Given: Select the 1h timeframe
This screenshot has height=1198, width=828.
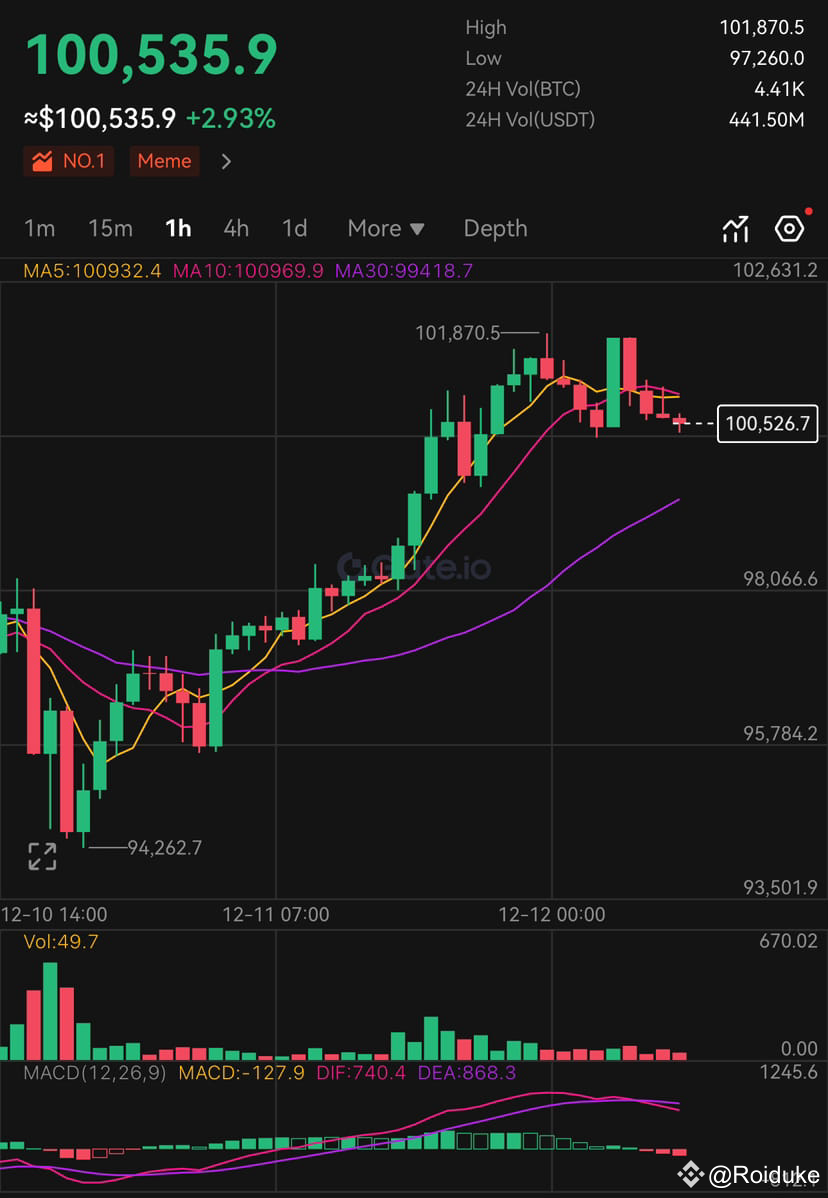Looking at the screenshot, I should (178, 228).
